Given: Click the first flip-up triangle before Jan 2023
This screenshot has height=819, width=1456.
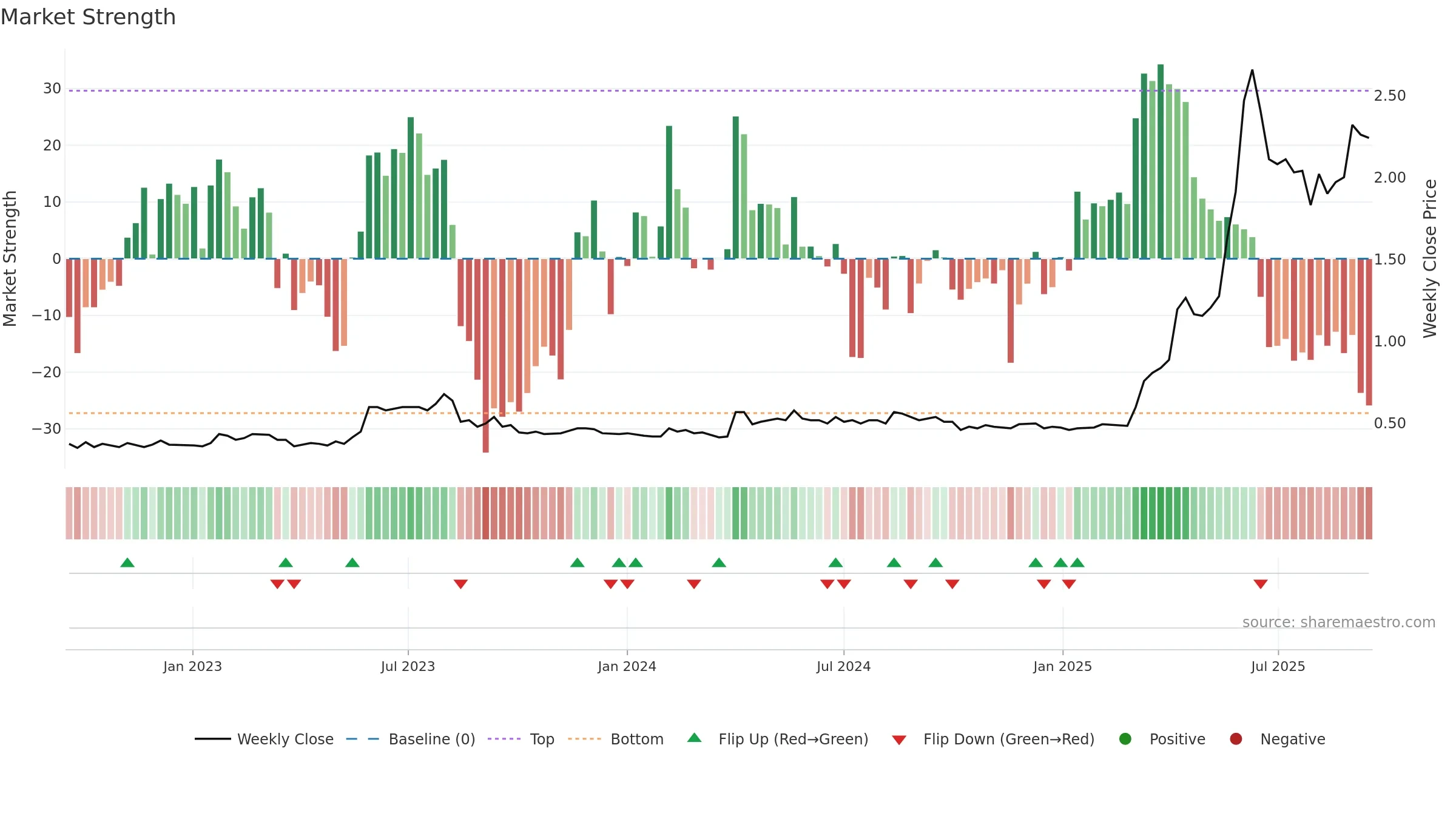Looking at the screenshot, I should click(127, 562).
